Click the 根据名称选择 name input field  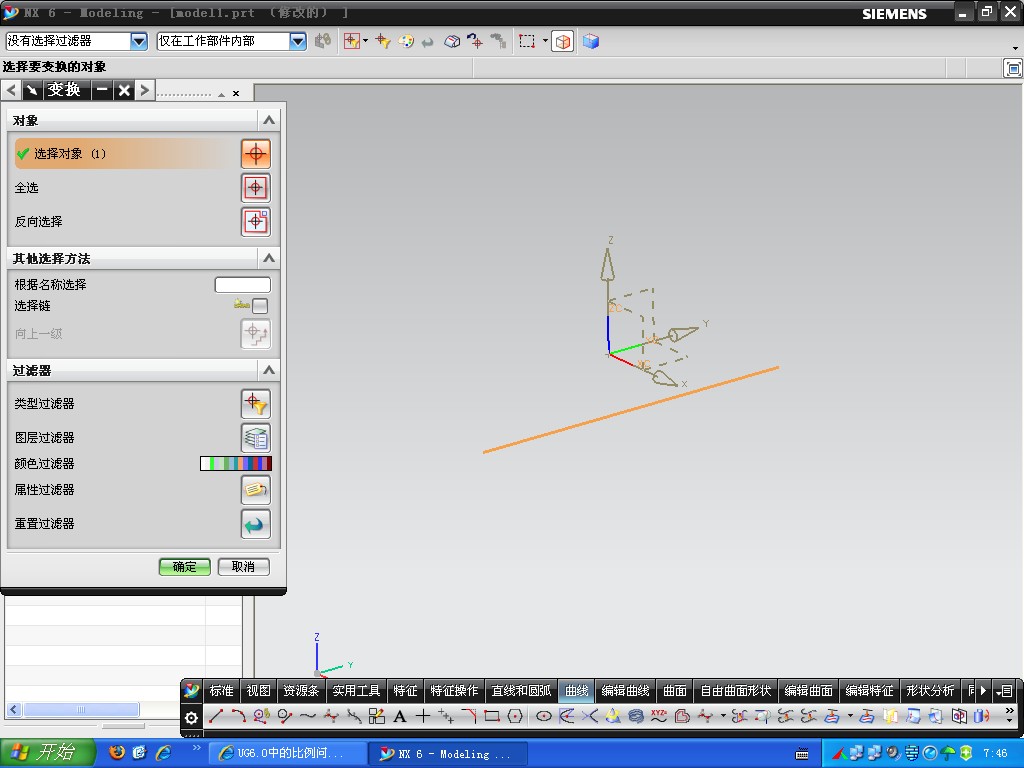point(242,285)
